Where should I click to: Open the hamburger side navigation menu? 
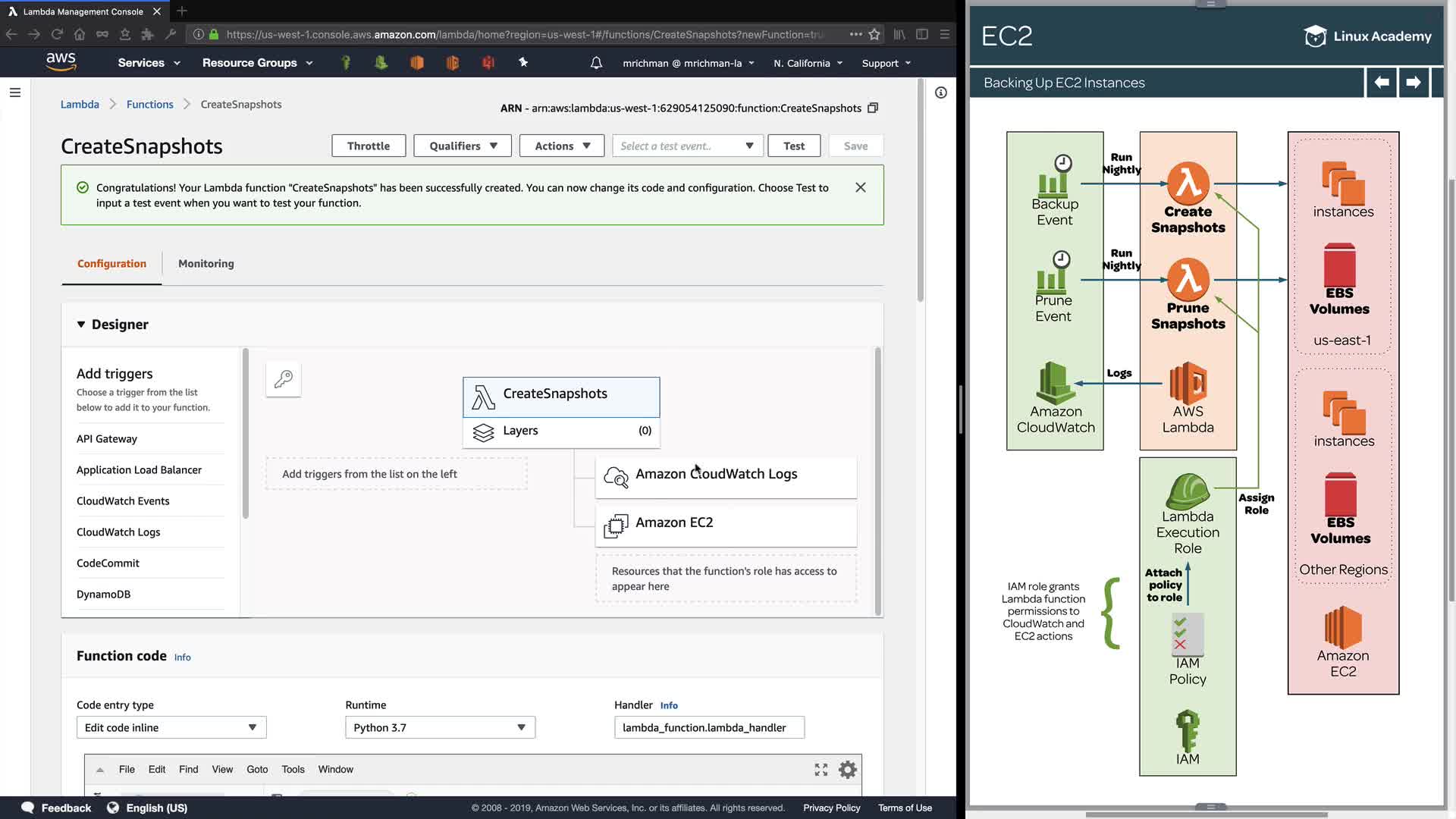pyautogui.click(x=15, y=93)
